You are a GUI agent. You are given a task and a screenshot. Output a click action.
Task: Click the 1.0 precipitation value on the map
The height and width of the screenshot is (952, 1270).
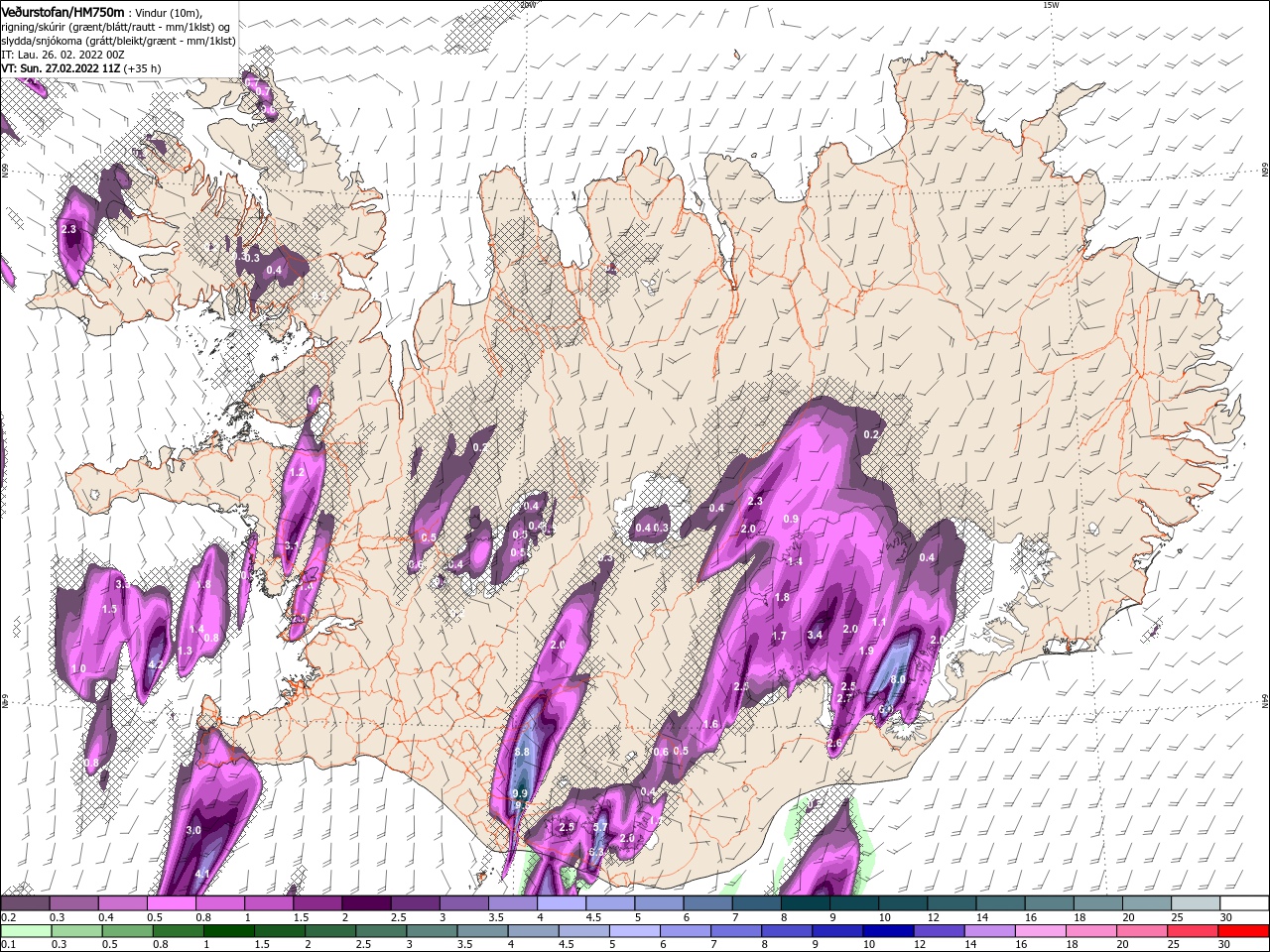(x=78, y=670)
